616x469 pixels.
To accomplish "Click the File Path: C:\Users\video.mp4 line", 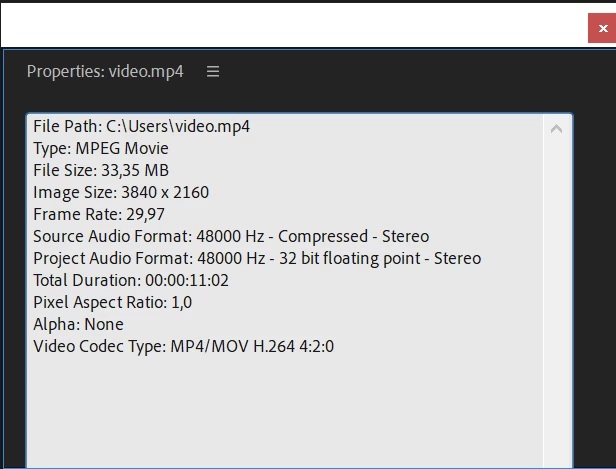I will tap(141, 126).
